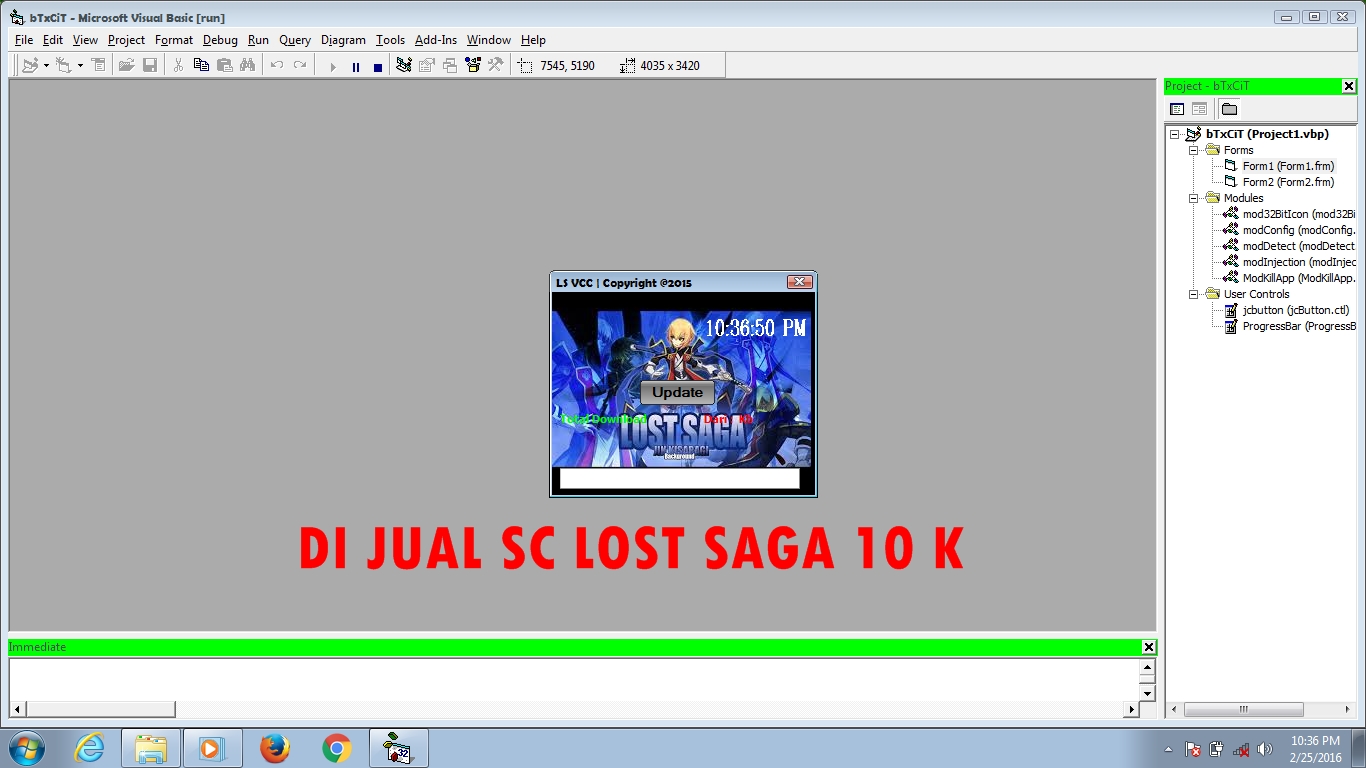1366x768 pixels.
Task: Click the Start run arrow
Action: click(x=333, y=67)
